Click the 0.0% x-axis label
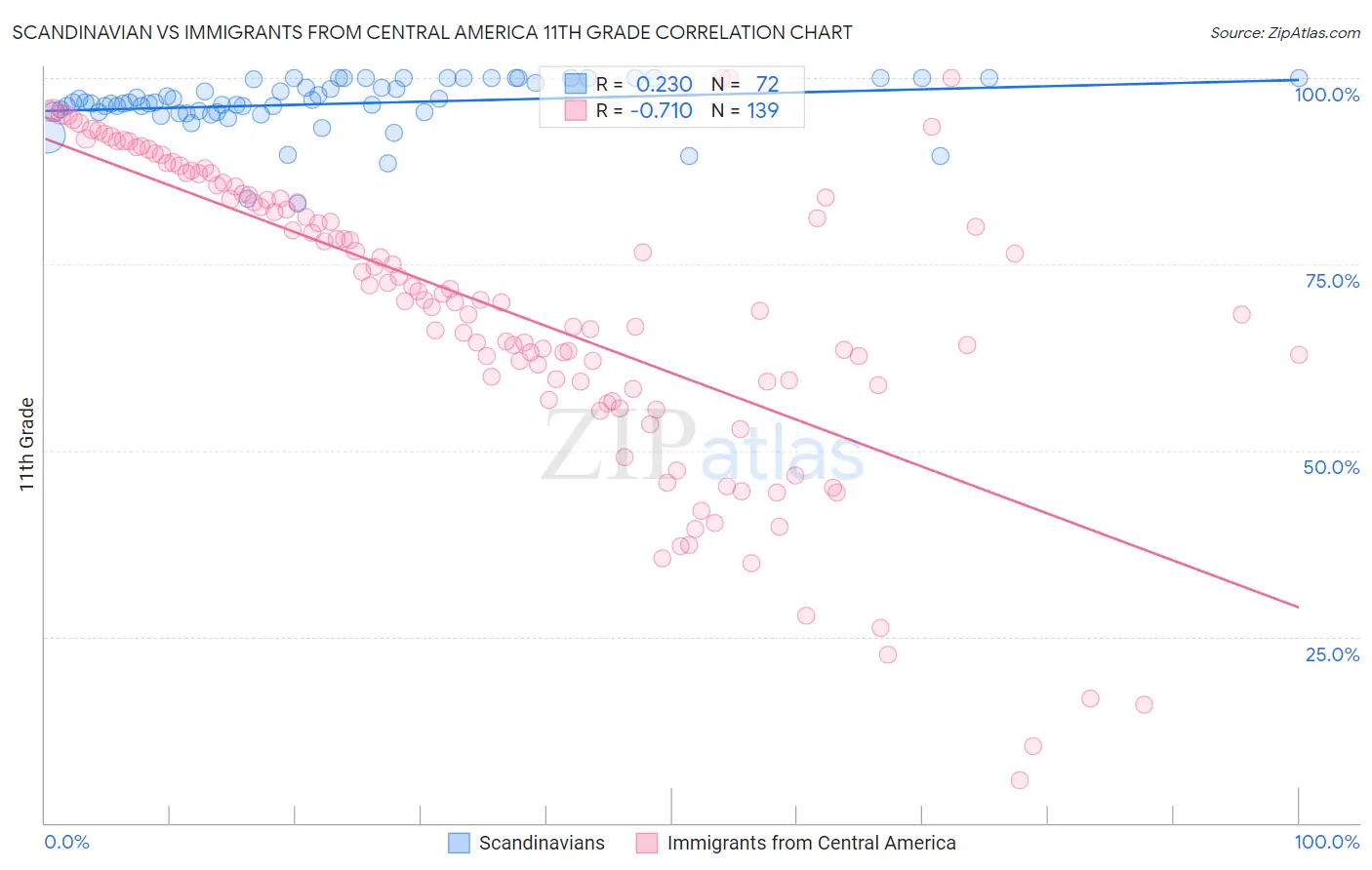 click(x=66, y=842)
